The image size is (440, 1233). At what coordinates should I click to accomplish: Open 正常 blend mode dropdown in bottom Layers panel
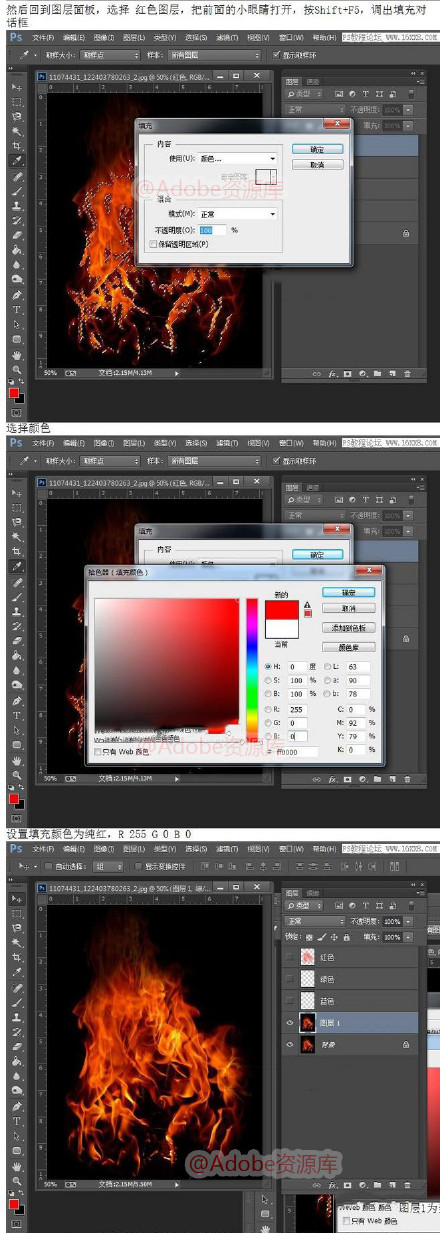click(313, 921)
